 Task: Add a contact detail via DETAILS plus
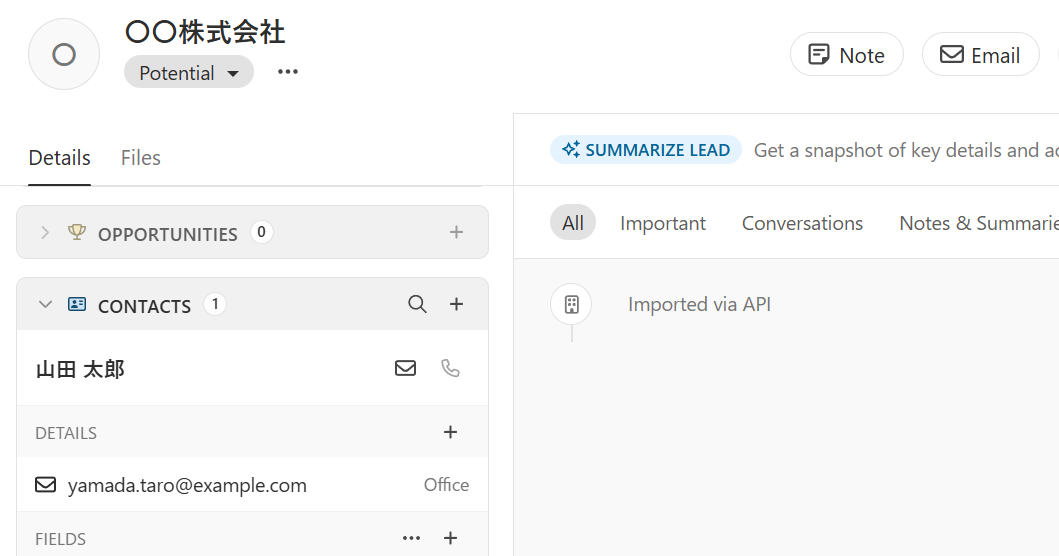coord(450,432)
